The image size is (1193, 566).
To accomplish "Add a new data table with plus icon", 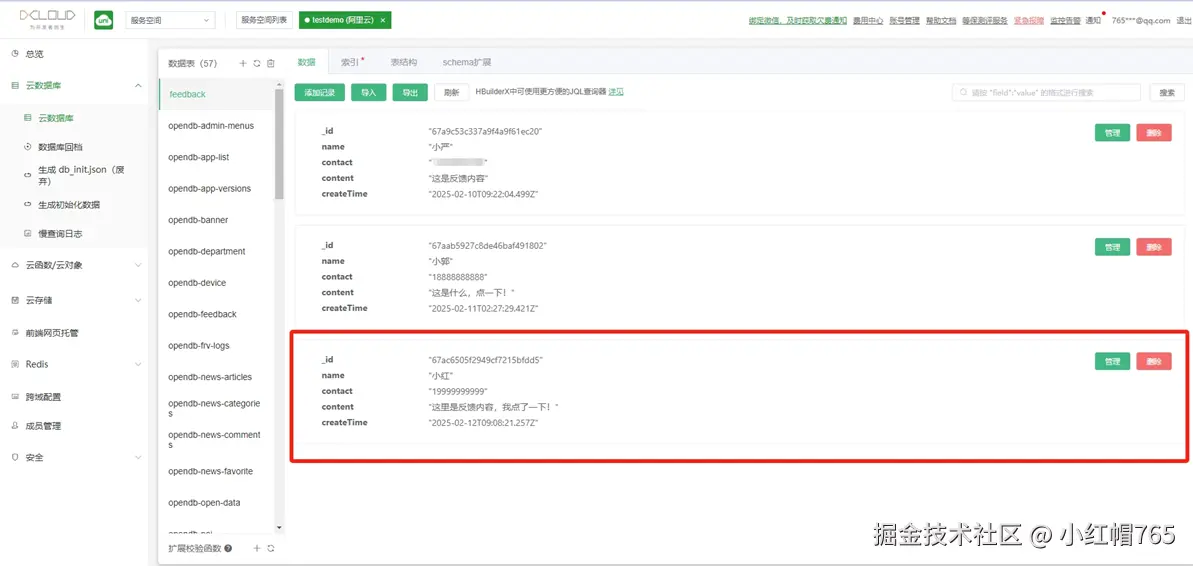I will pos(243,63).
